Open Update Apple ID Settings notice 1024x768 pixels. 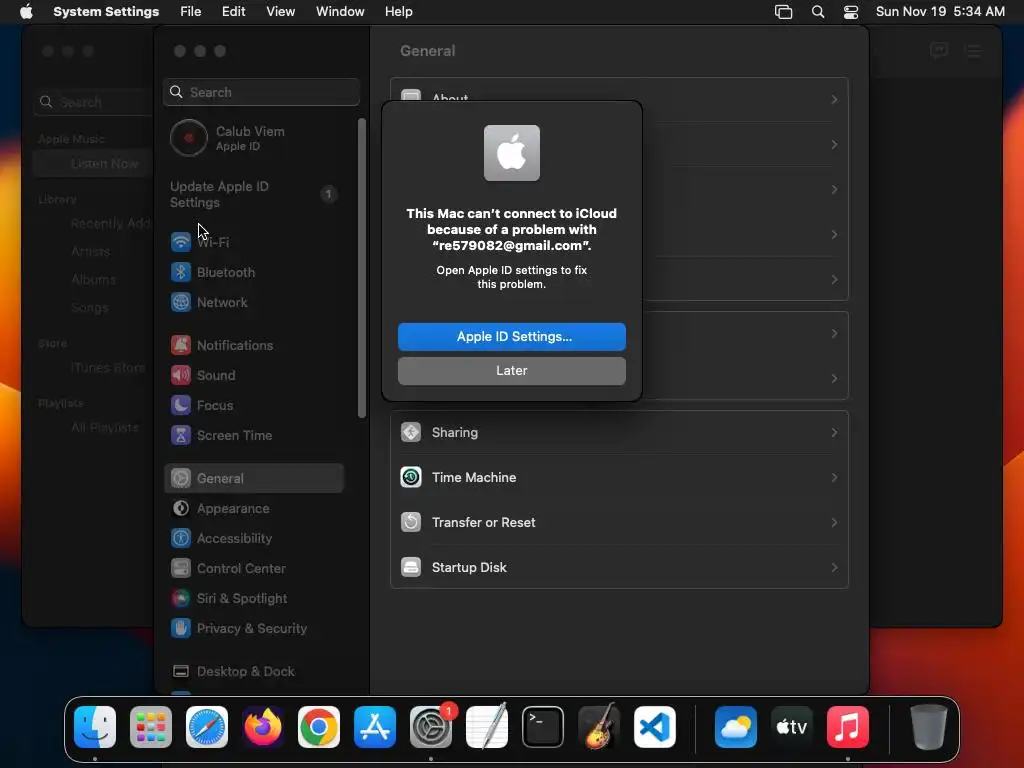pos(254,194)
